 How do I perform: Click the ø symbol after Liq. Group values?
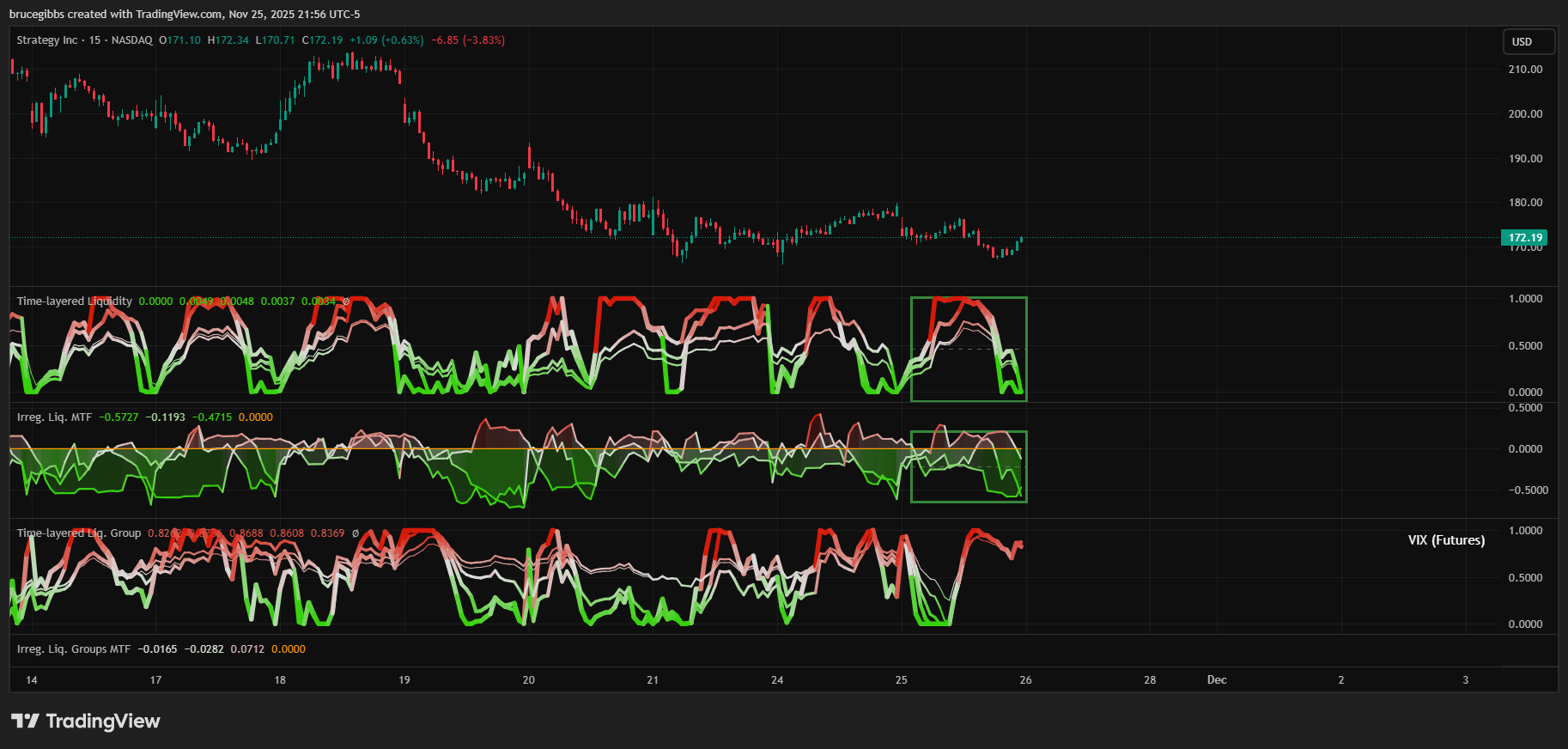[356, 533]
